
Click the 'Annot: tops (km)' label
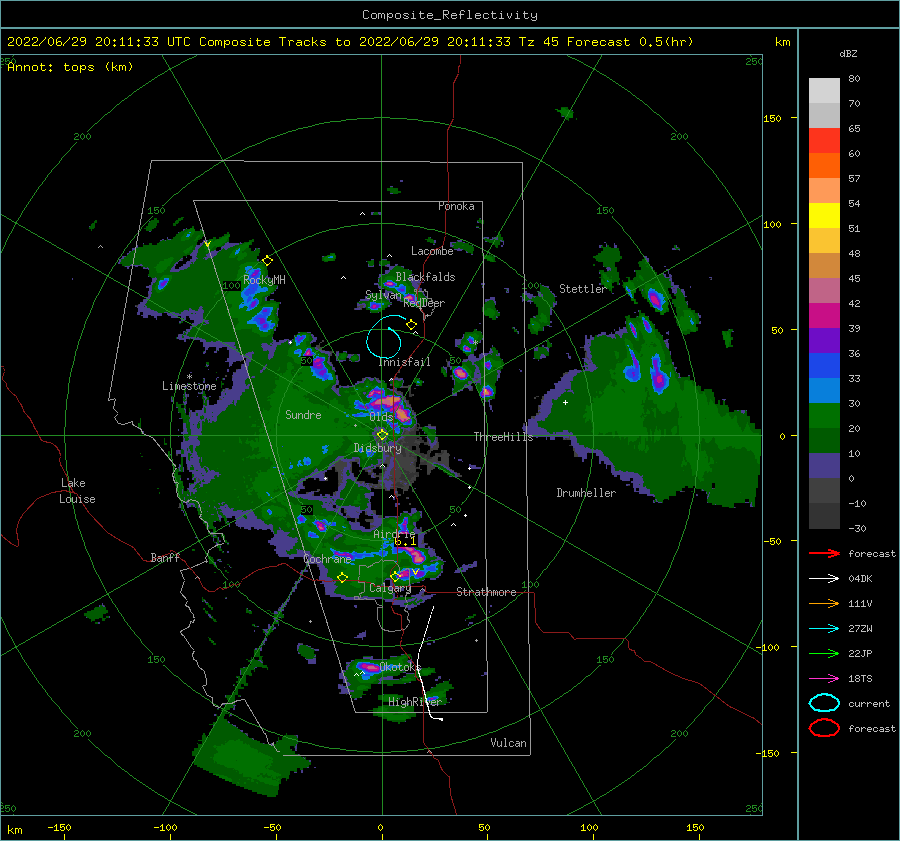70,67
